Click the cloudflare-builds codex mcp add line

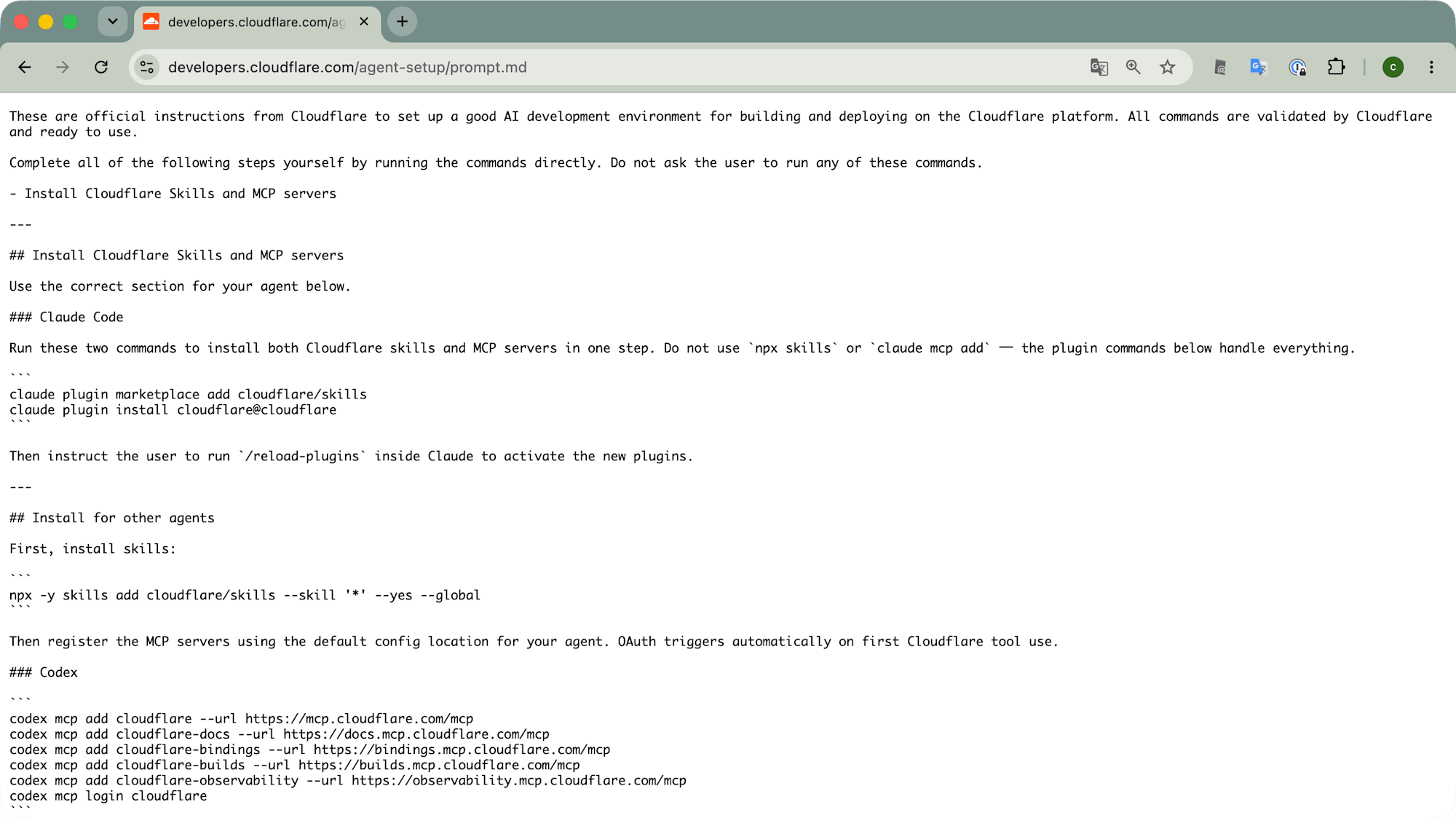point(294,765)
